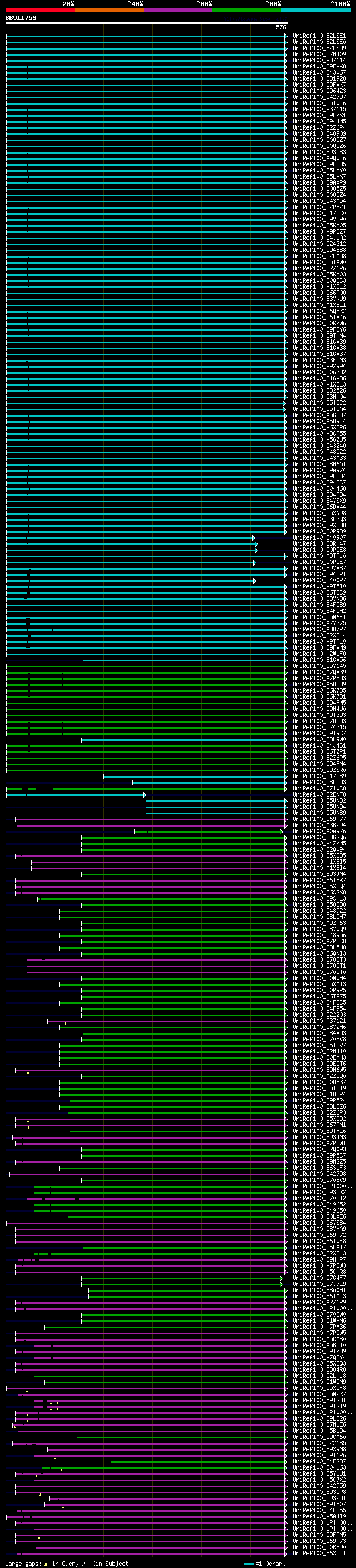Click the green ~80% identity legend segment
This screenshot has height=1568, width=356.
pos(247,10)
